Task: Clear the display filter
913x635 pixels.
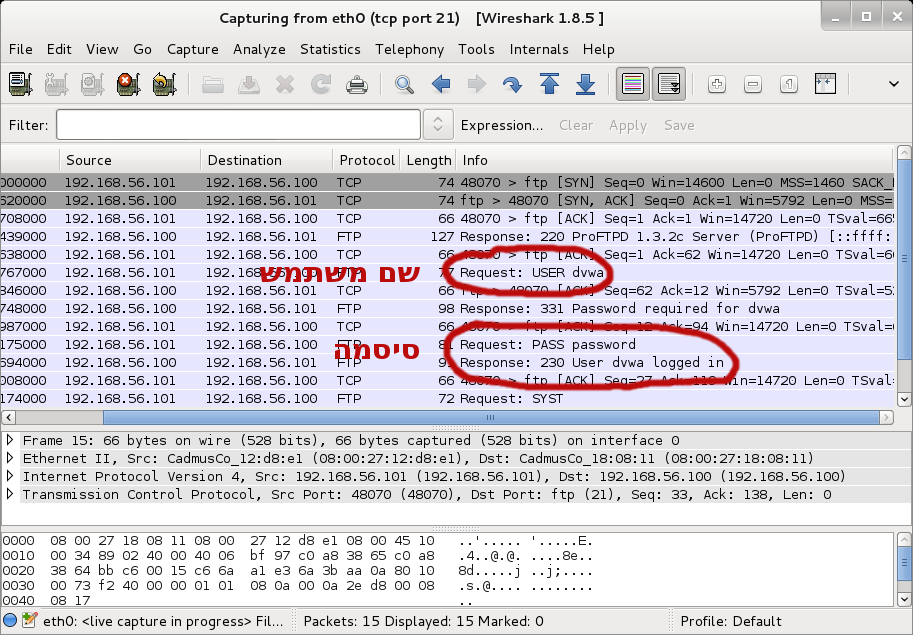Action: click(576, 125)
